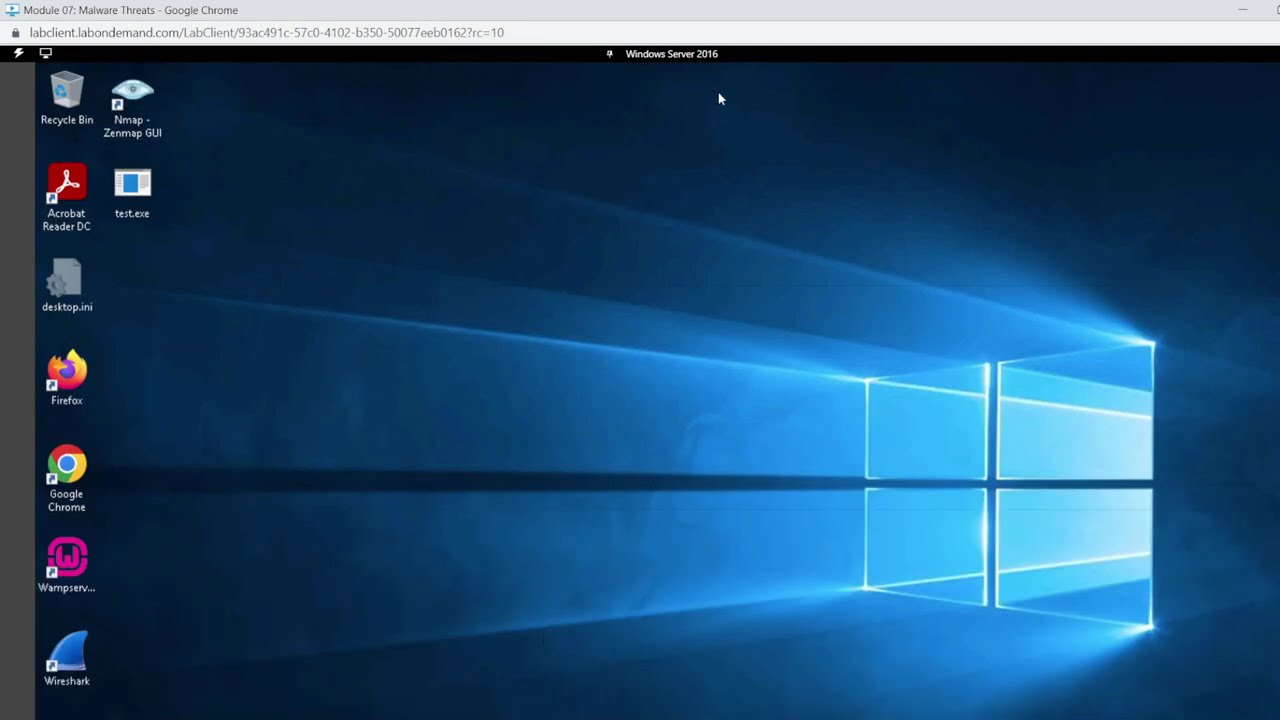
Task: Select the Wampserver desktop shortcut
Action: [67, 566]
